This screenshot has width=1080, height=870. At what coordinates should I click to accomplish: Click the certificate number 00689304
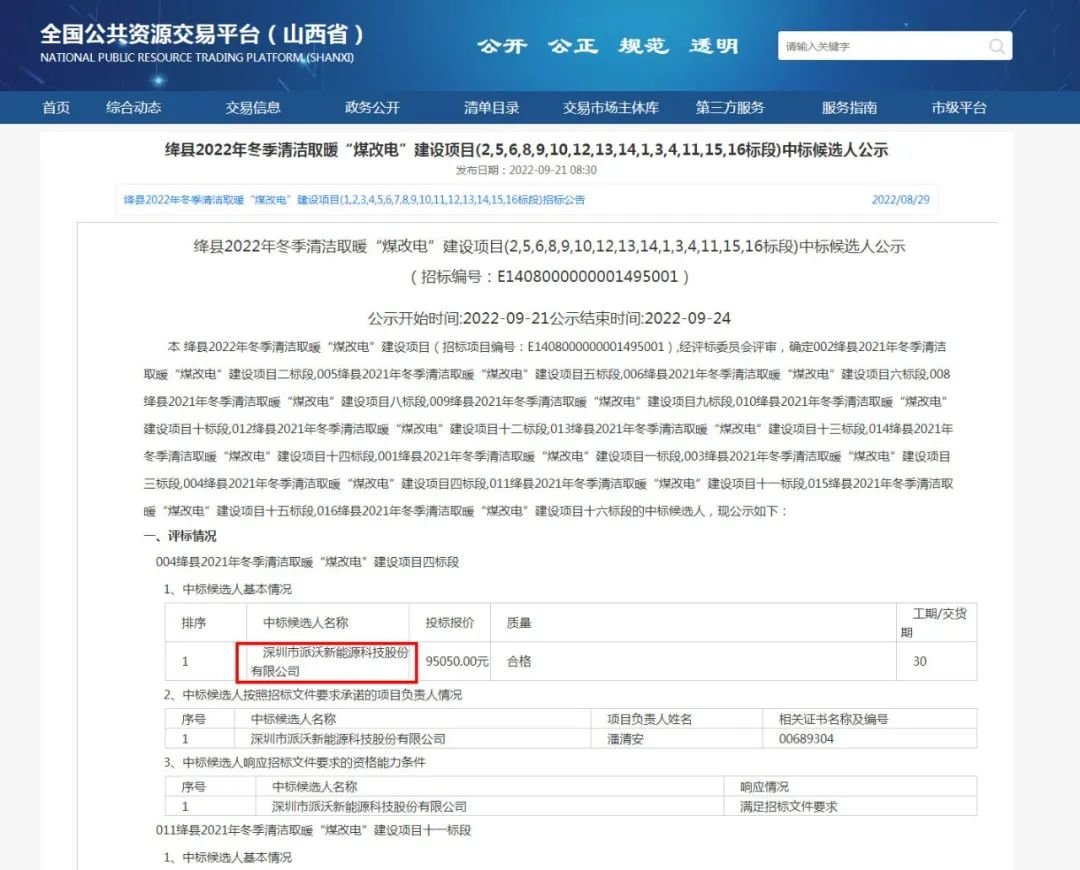click(x=806, y=739)
